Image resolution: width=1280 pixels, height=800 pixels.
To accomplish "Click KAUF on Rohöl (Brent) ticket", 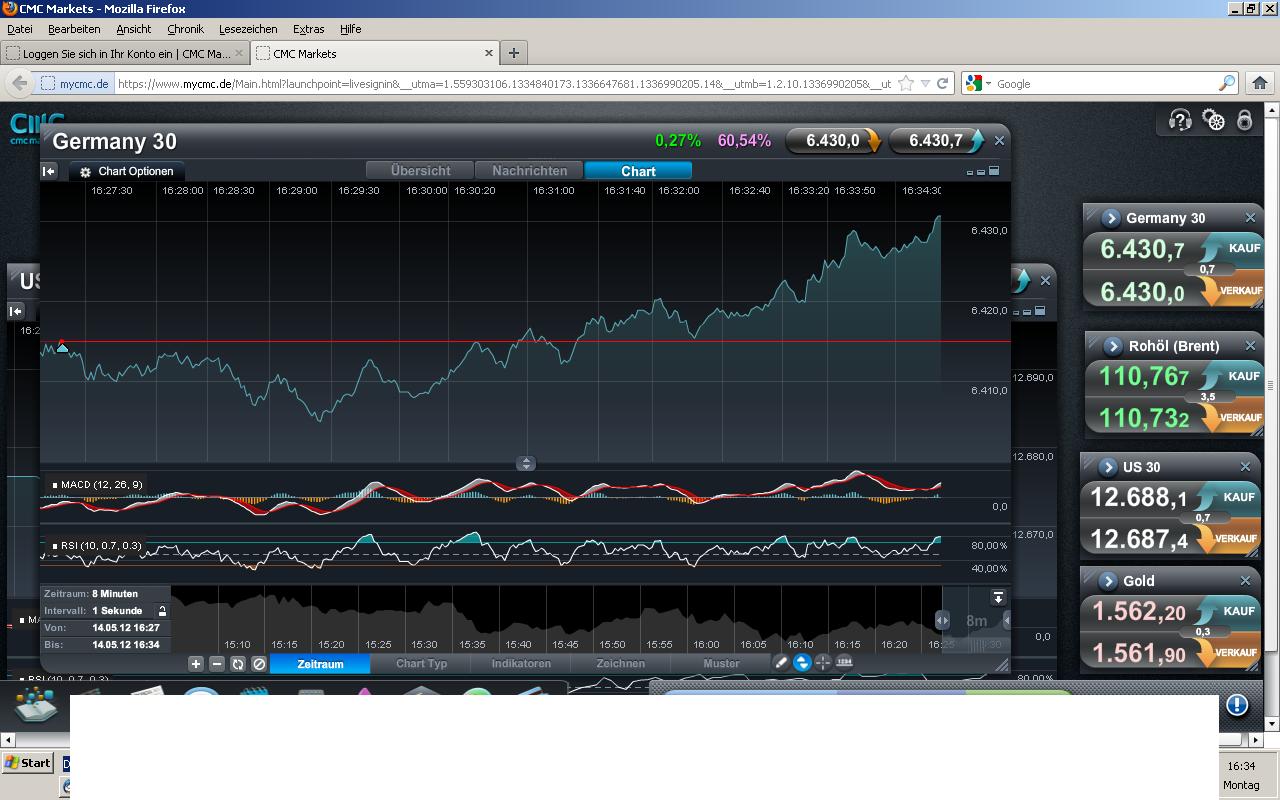I will click(x=1232, y=376).
